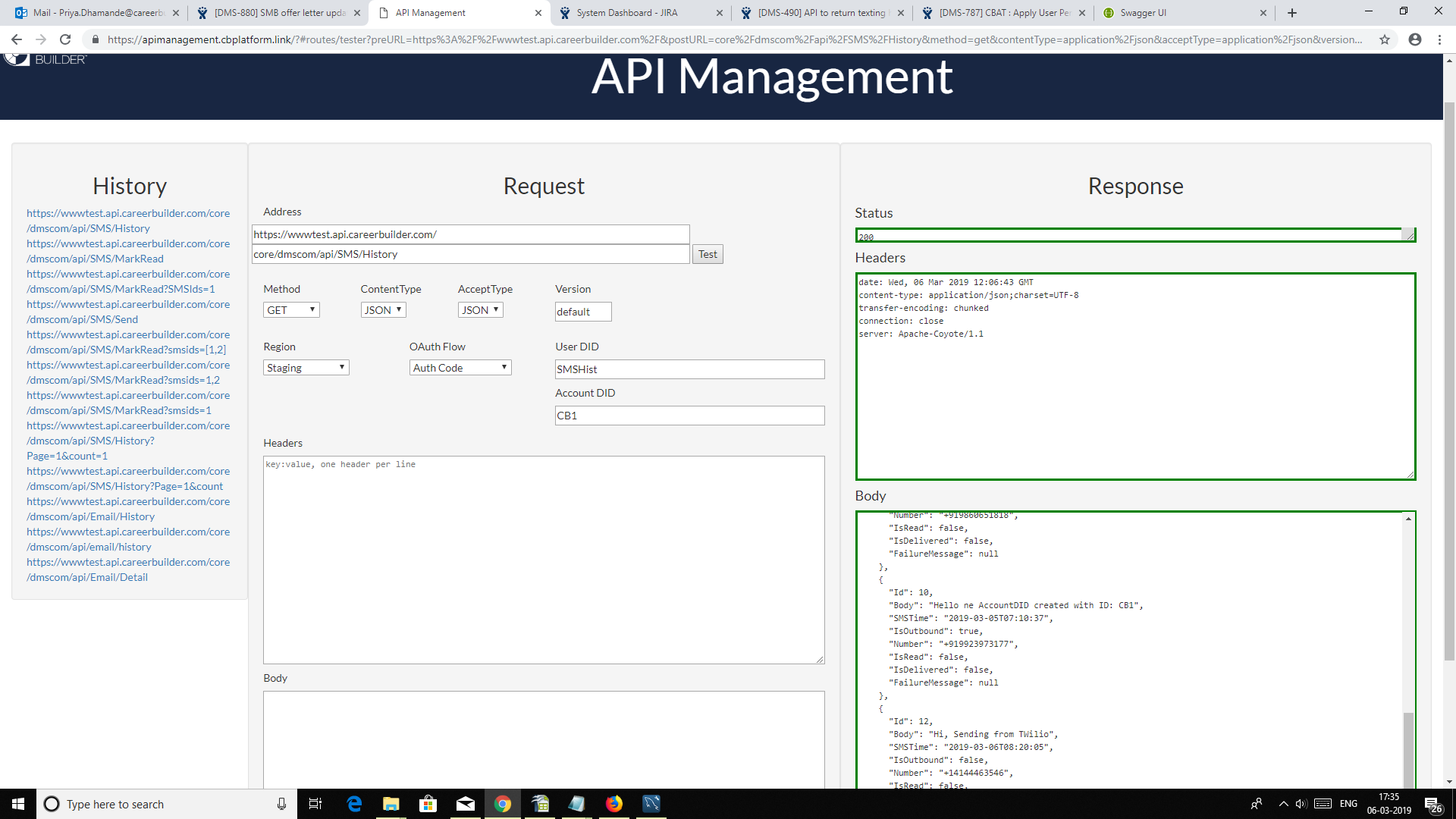Expand the ContentType JSON dropdown
The width and height of the screenshot is (1456, 819).
click(383, 310)
